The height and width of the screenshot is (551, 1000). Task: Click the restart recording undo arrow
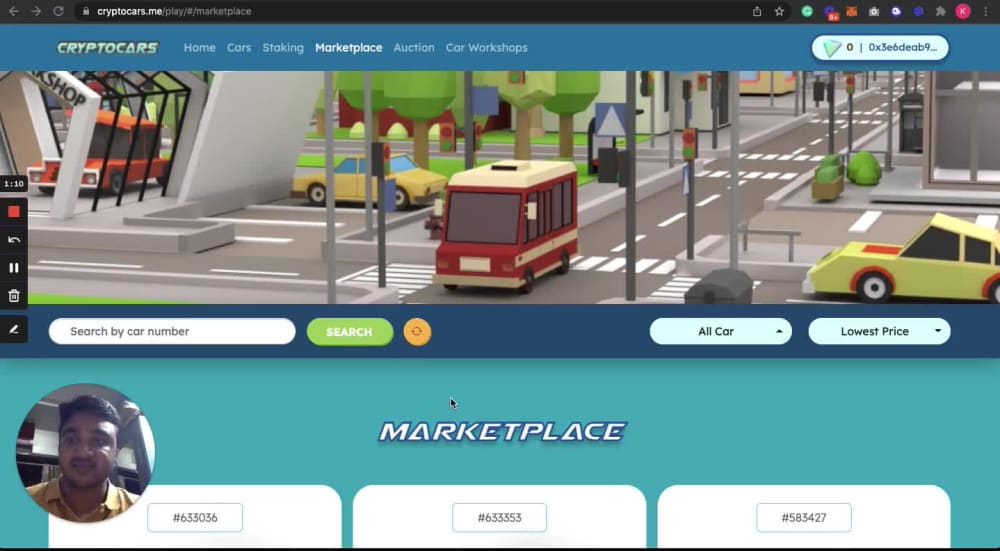coord(14,240)
